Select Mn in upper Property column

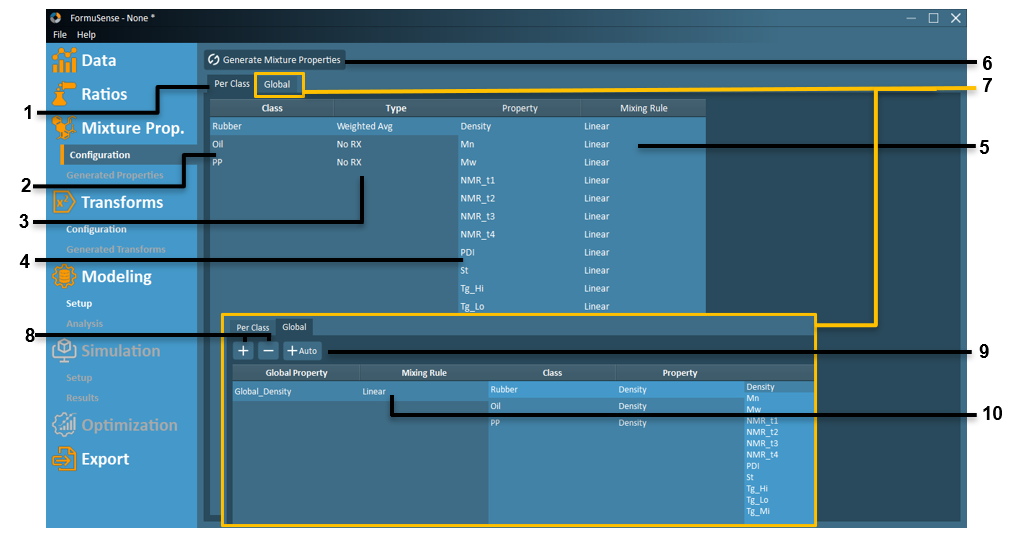pyautogui.click(x=520, y=144)
